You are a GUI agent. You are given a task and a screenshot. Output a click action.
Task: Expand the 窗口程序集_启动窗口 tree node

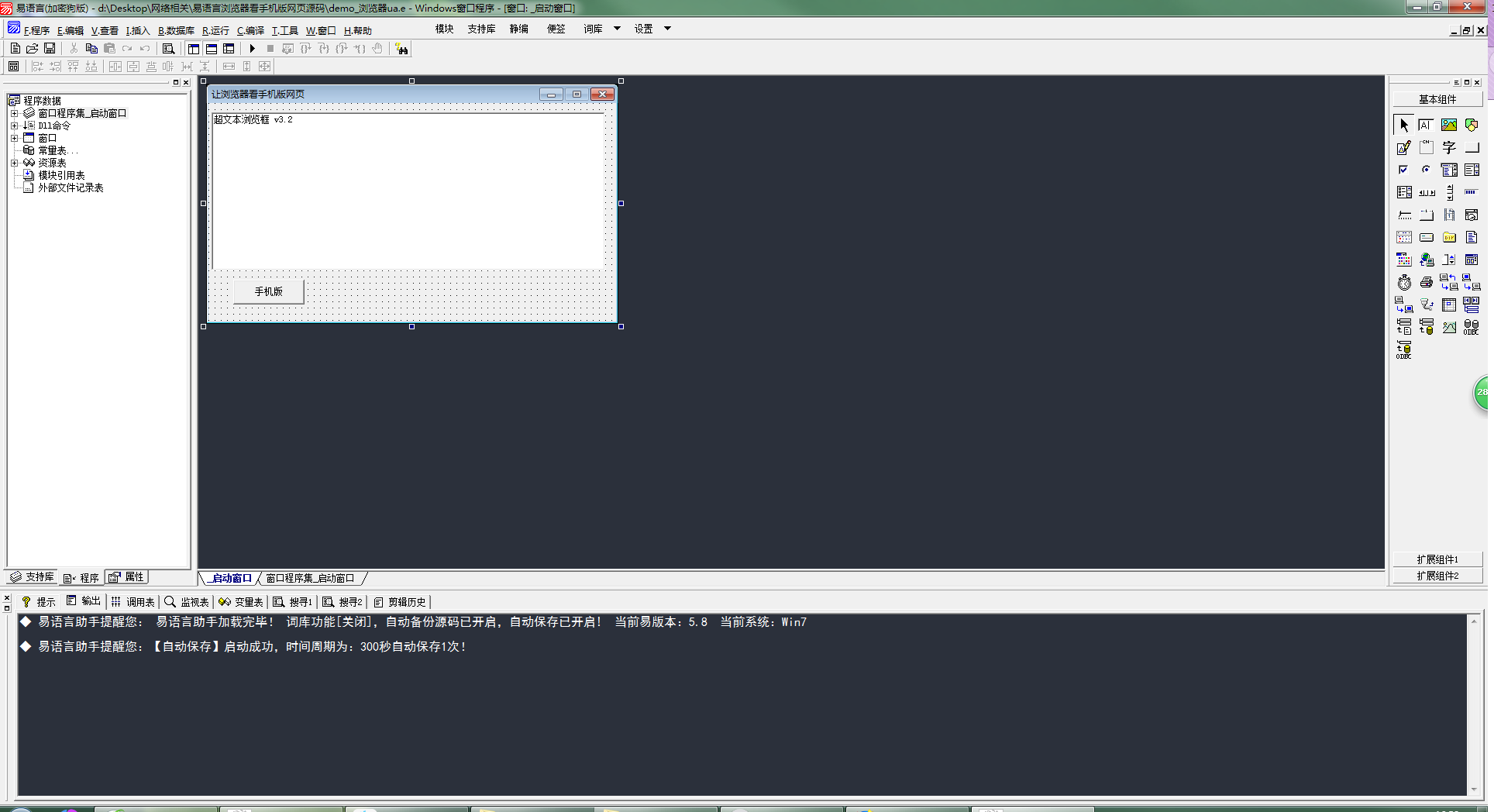pos(14,113)
